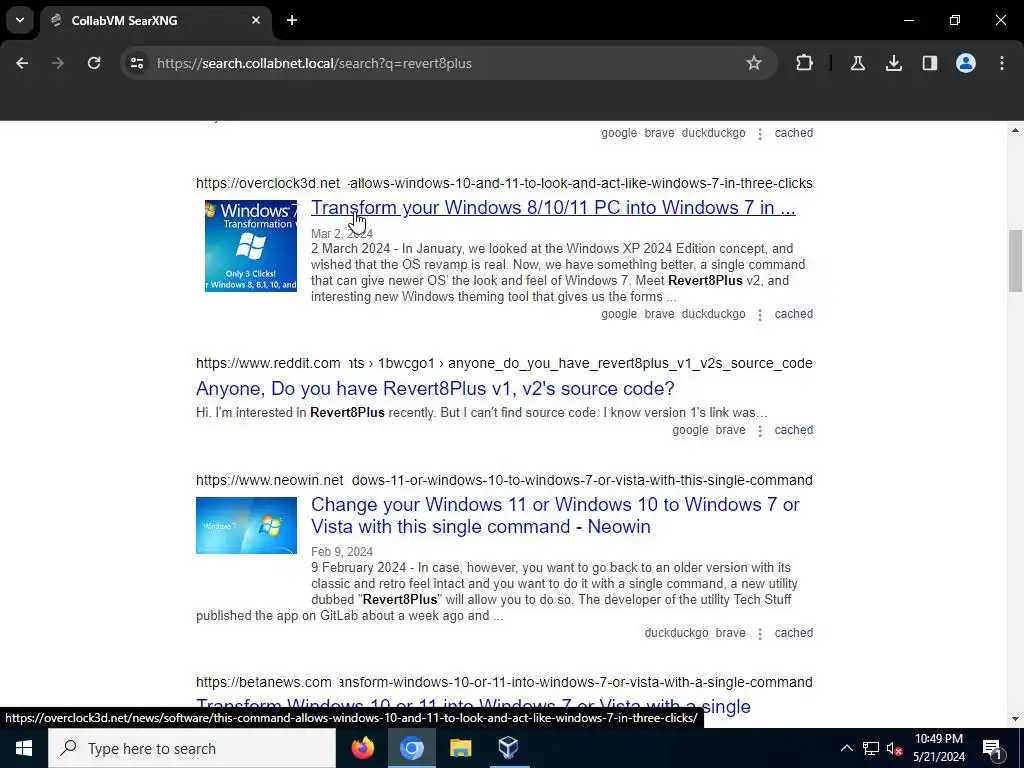Open a new tab
This screenshot has height=768, width=1024.
tap(292, 20)
